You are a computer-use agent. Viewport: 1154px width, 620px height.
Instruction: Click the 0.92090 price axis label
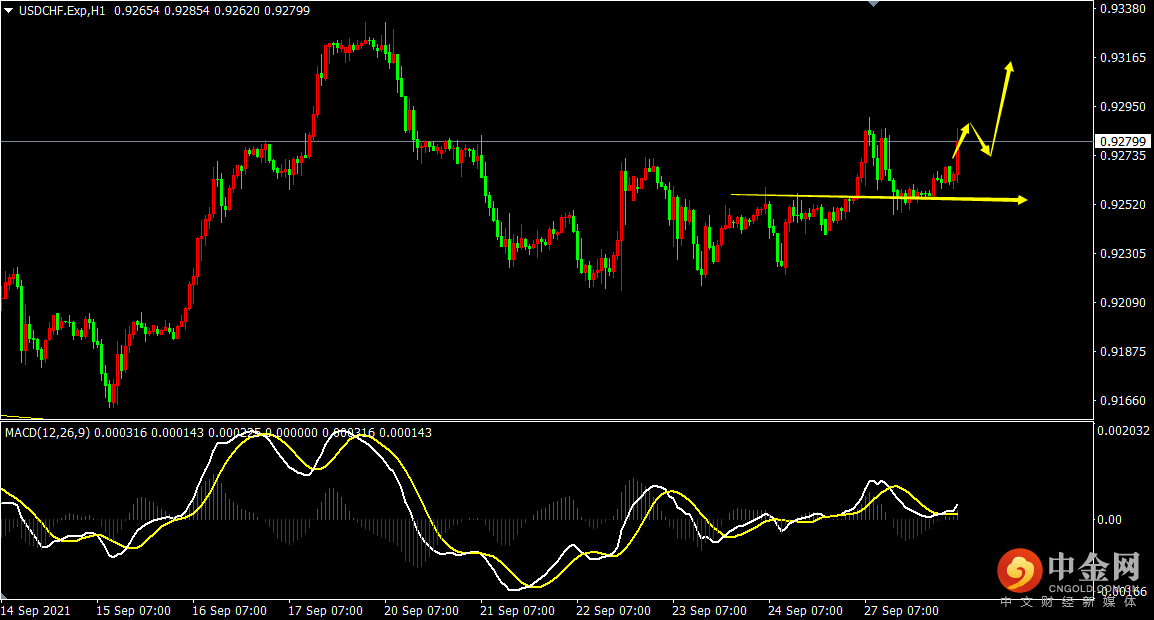click(1122, 303)
